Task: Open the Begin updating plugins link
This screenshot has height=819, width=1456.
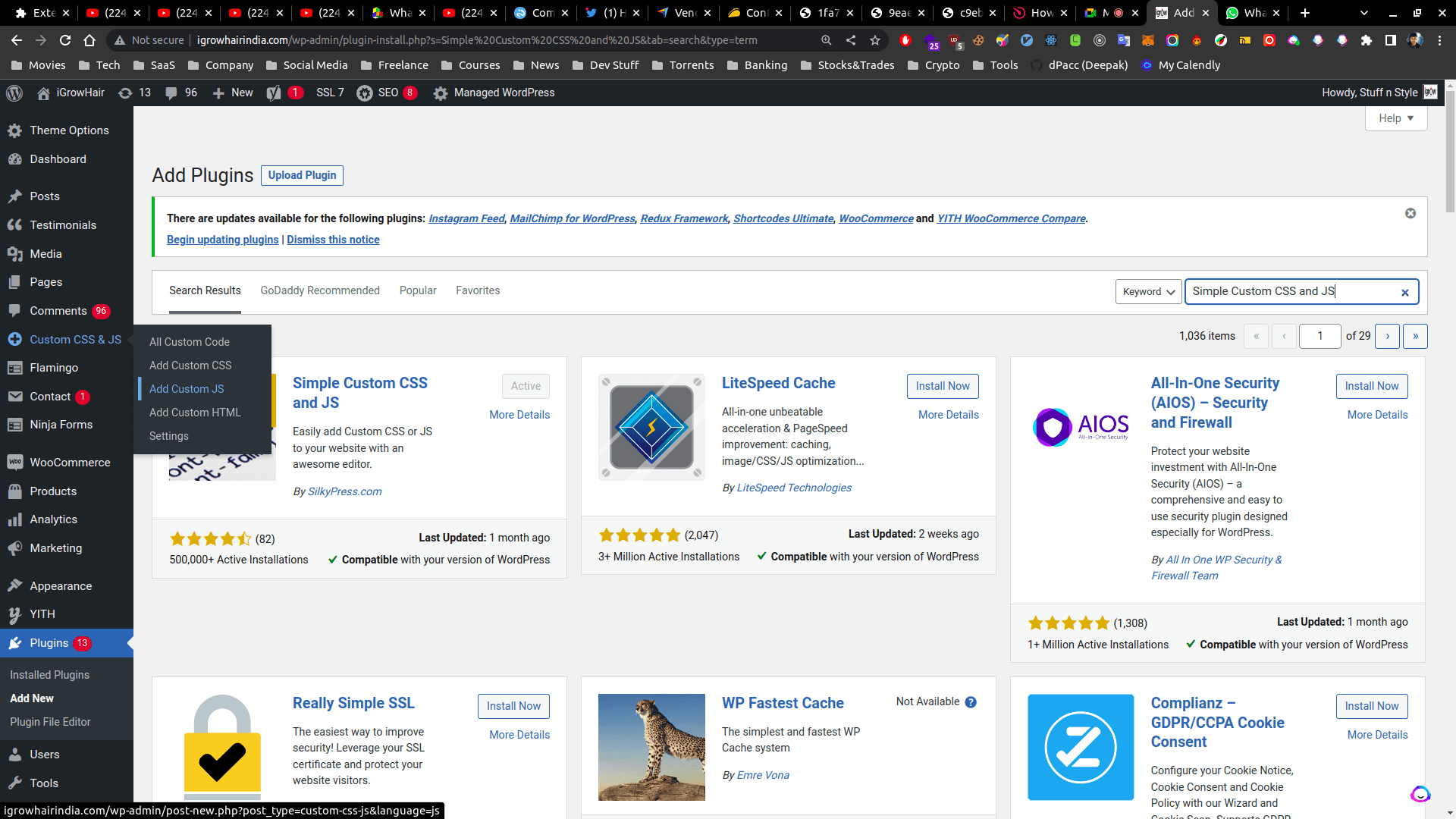Action: click(x=222, y=240)
